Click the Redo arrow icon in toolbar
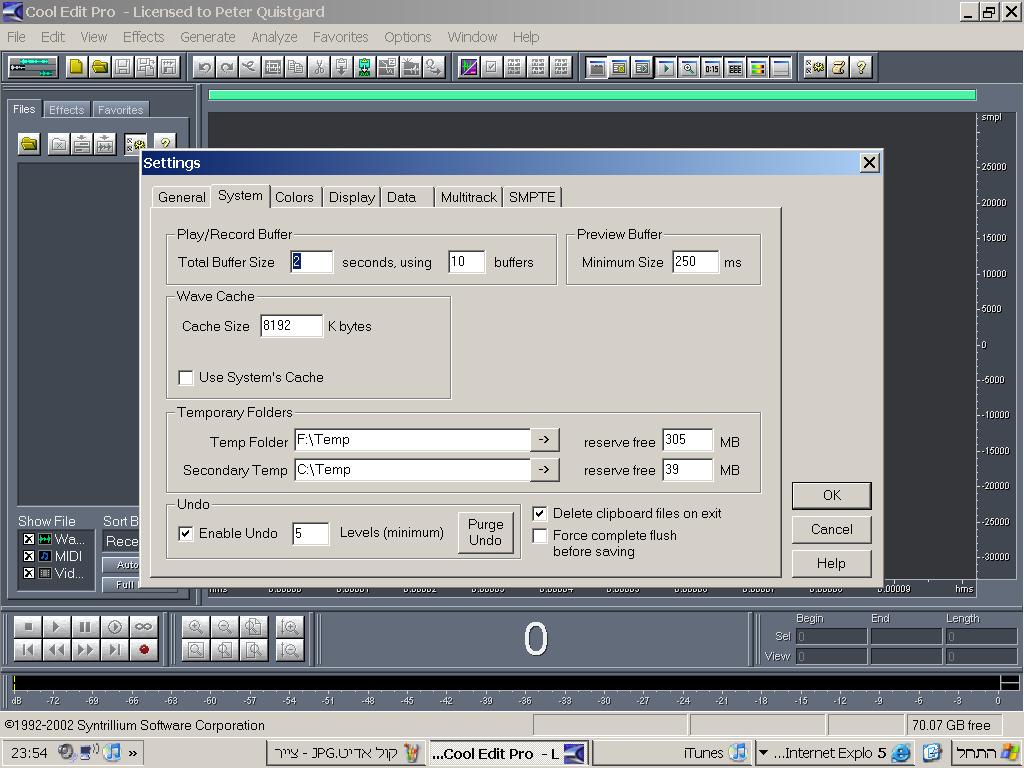This screenshot has width=1024, height=768. click(x=227, y=67)
